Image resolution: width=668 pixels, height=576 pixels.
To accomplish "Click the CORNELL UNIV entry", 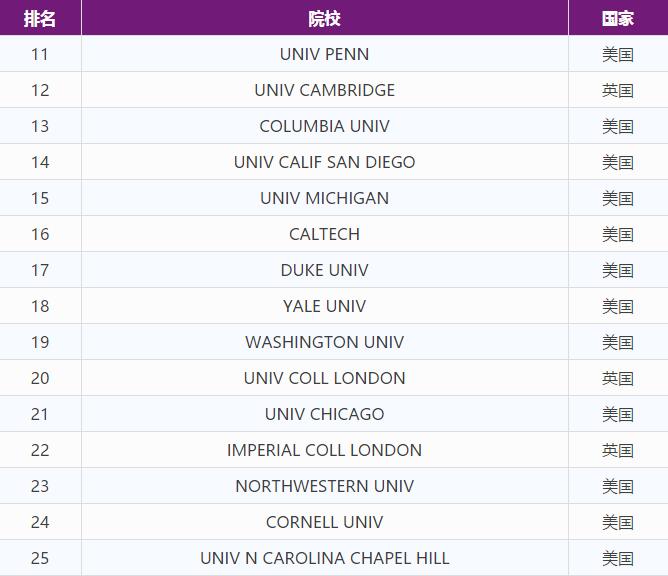I will [324, 522].
